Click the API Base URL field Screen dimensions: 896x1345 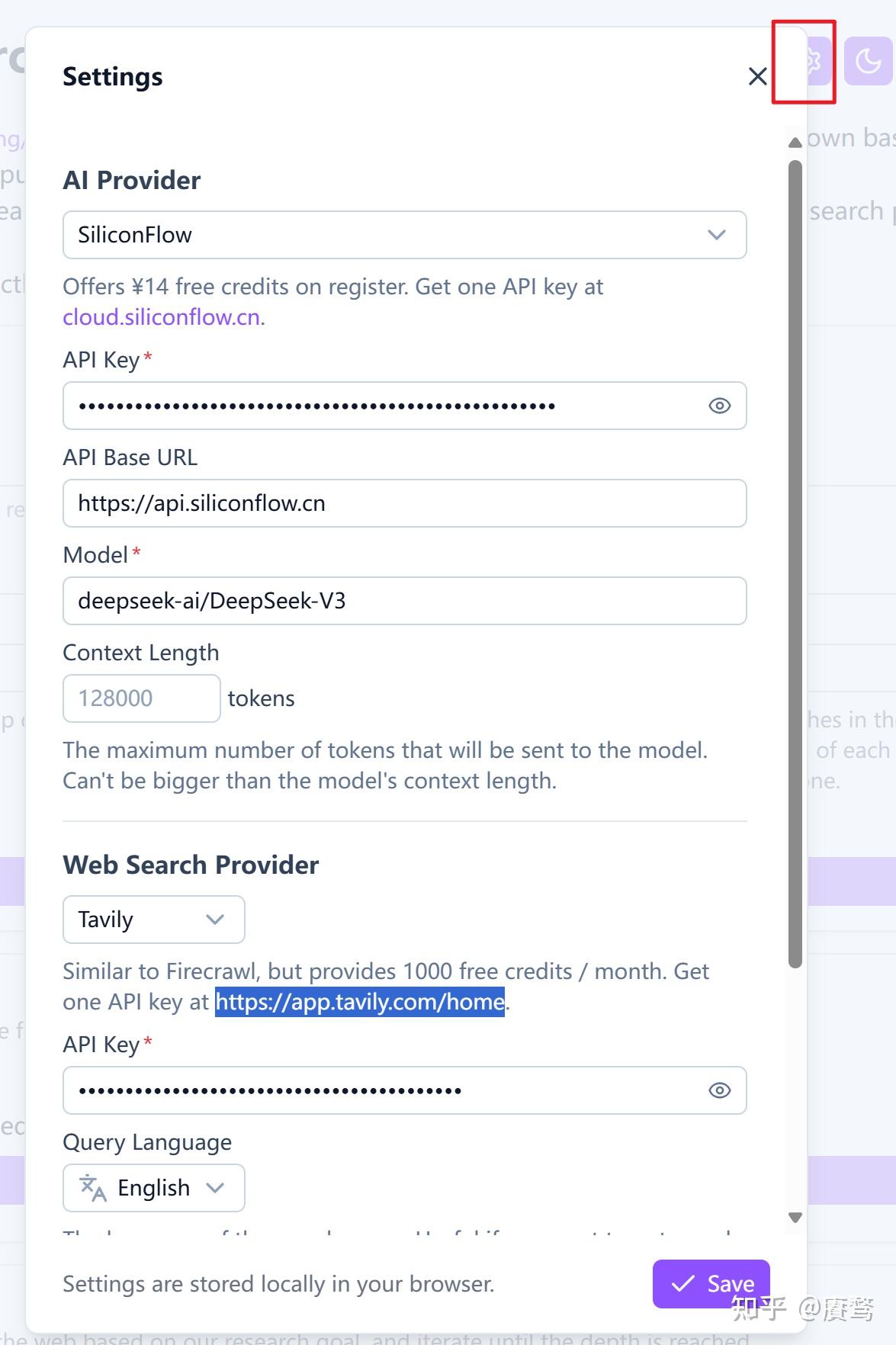(x=404, y=503)
